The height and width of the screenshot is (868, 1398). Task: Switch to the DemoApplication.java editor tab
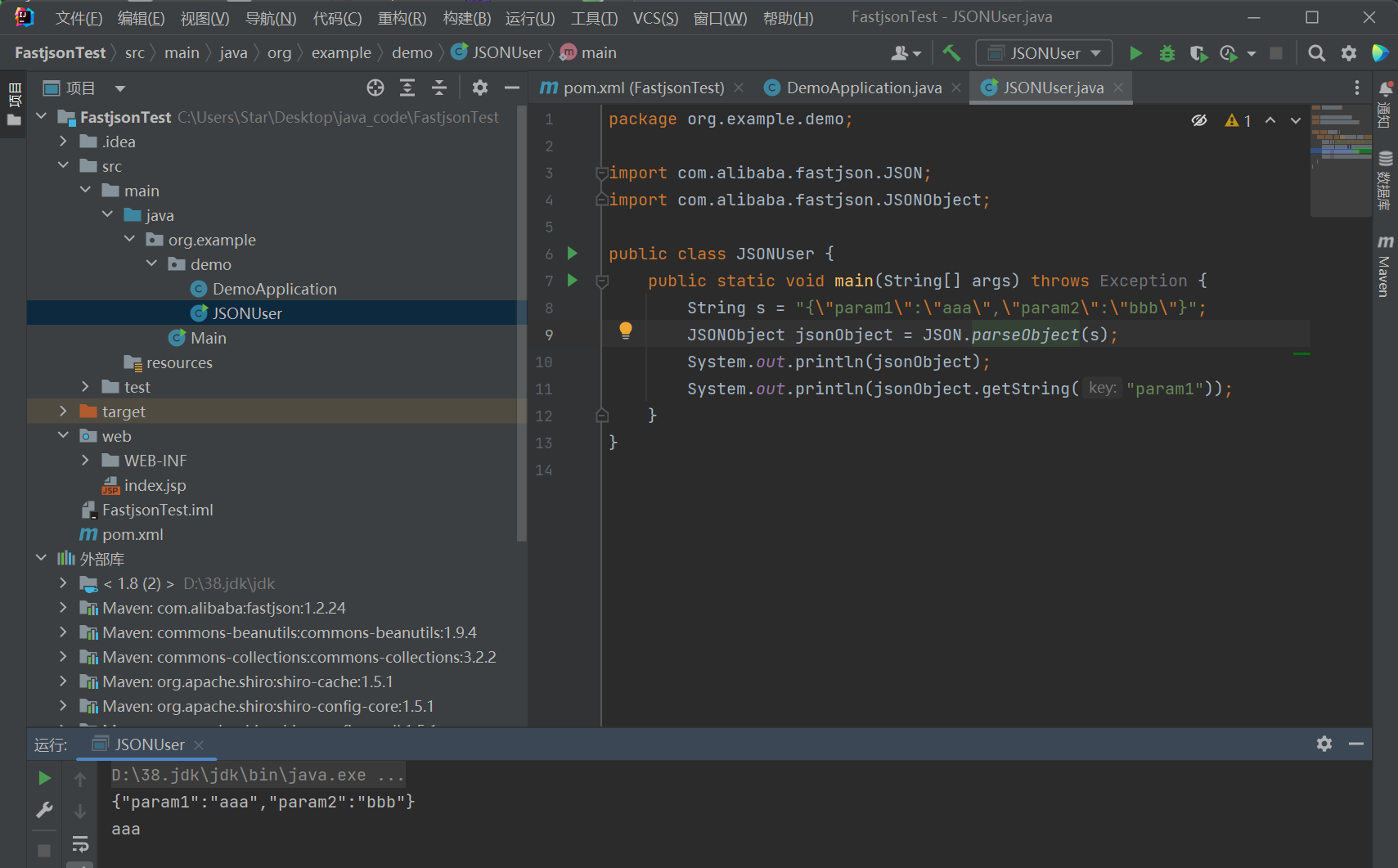point(863,88)
